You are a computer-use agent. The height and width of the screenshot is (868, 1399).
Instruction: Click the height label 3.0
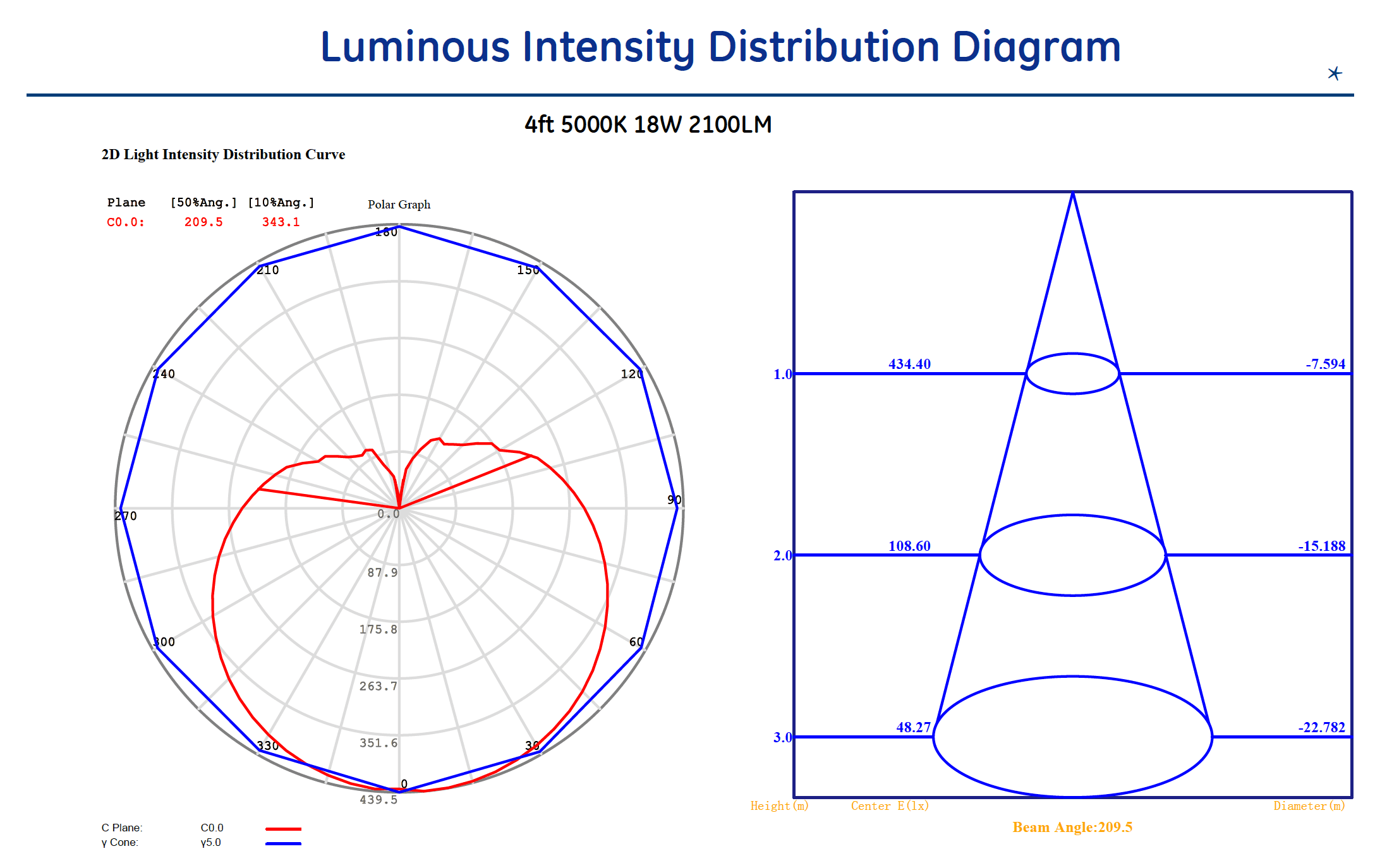[x=782, y=737]
